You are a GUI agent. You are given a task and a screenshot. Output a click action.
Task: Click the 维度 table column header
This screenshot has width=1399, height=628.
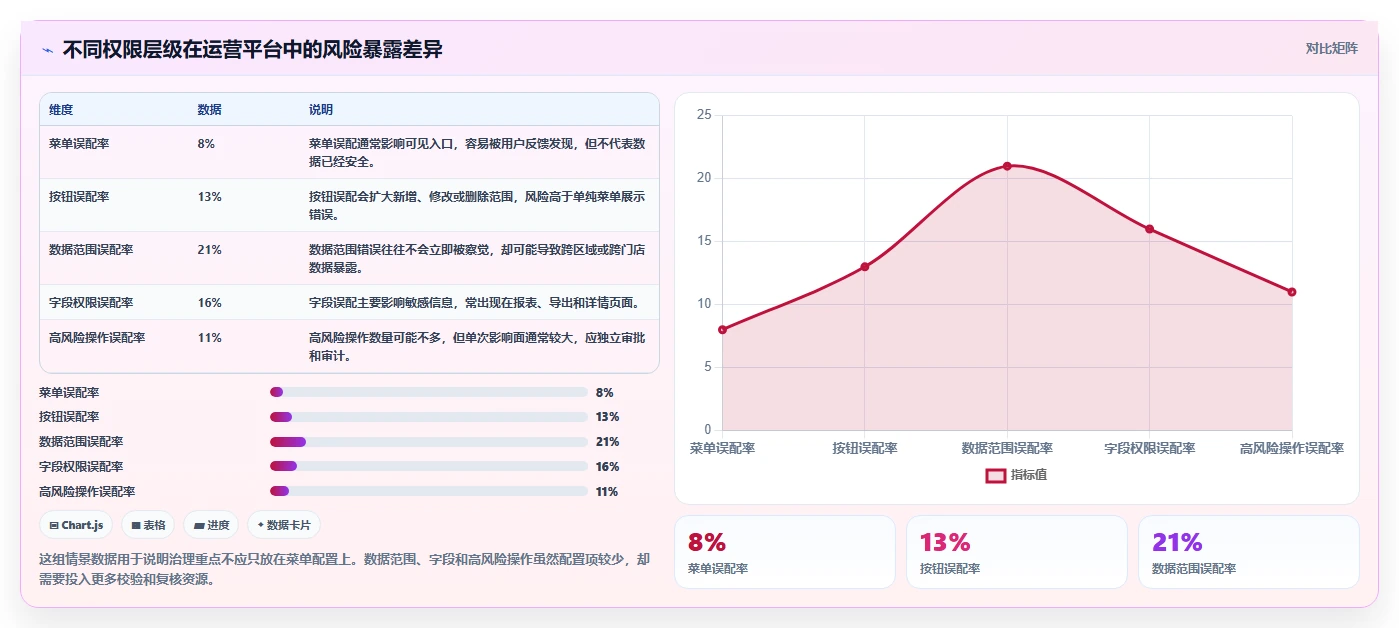61,109
